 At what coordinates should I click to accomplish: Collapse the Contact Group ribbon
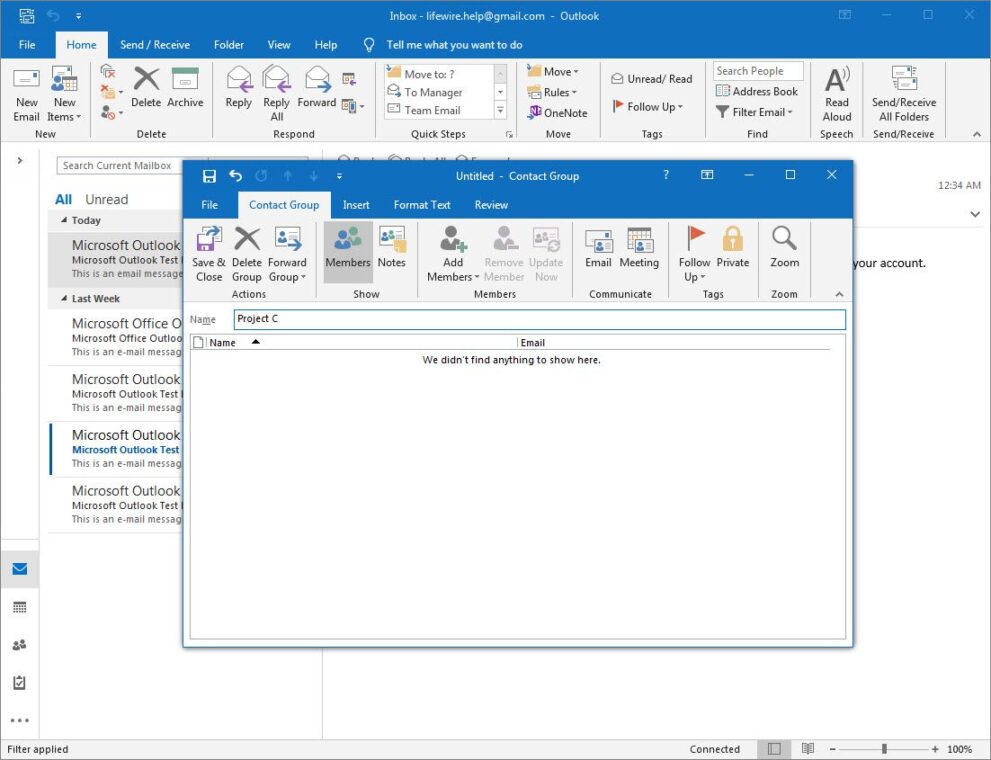839,294
